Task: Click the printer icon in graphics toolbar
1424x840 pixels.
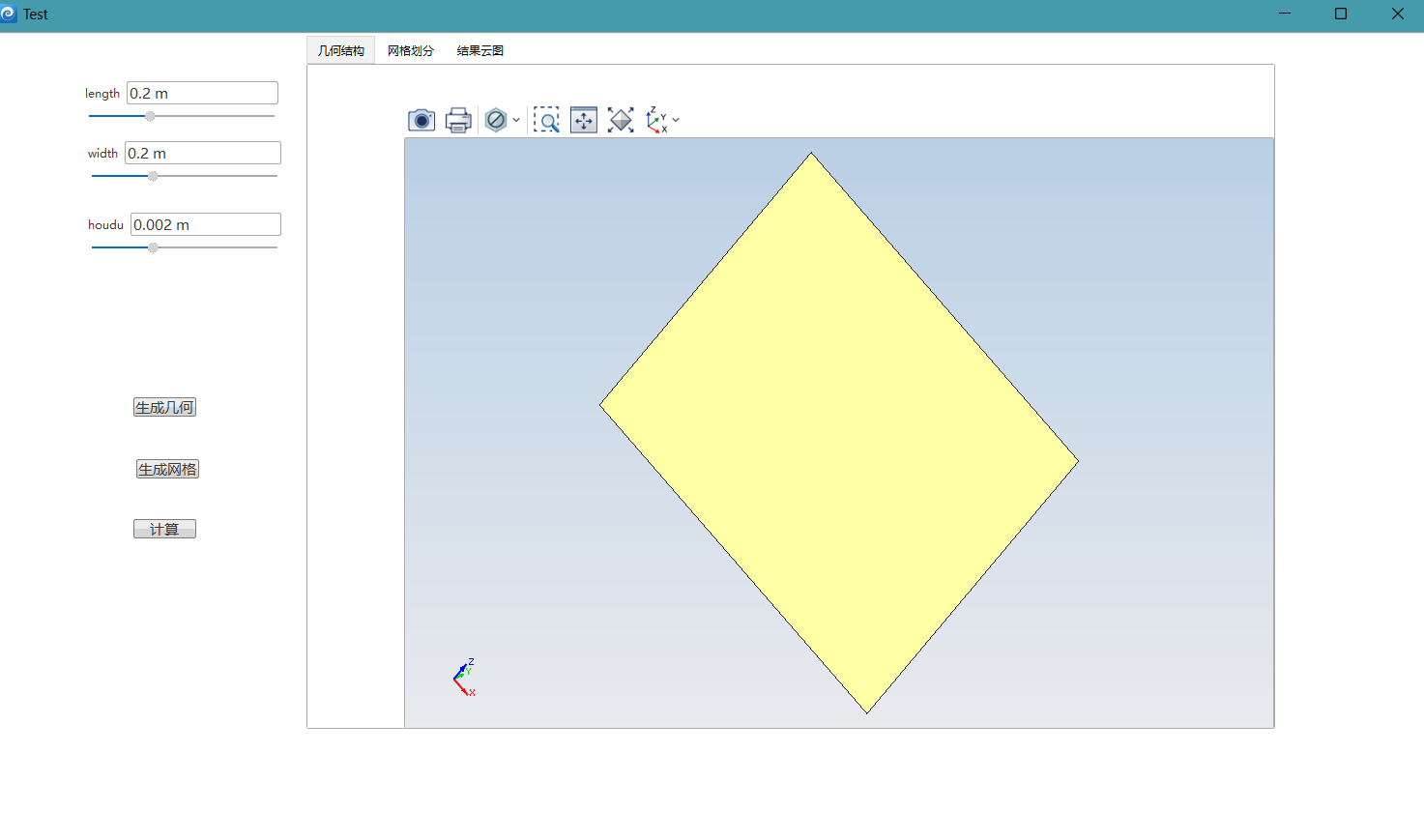Action: pos(458,120)
